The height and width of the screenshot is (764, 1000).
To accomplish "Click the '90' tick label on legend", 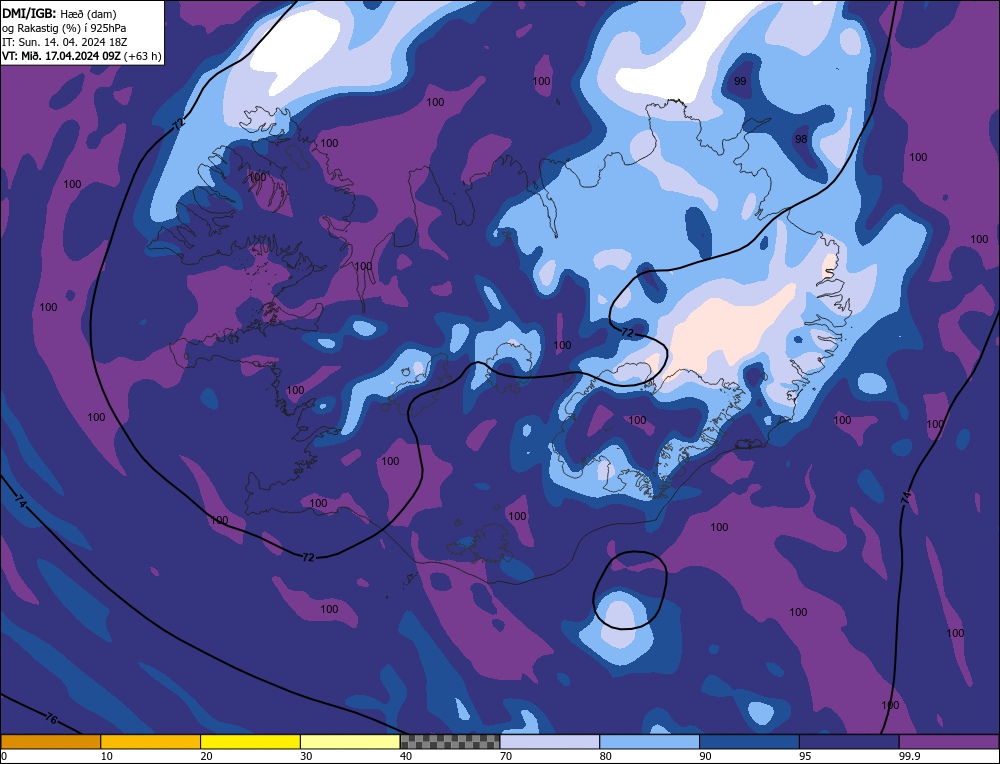I will click(x=706, y=756).
